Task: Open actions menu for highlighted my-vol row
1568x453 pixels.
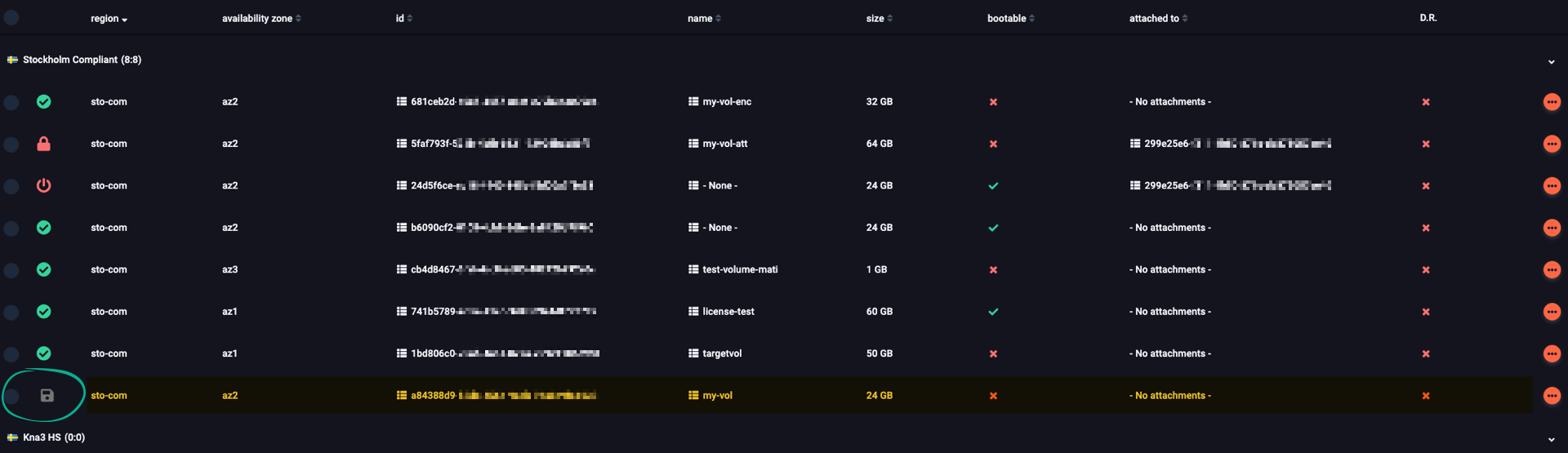Action: click(1552, 396)
